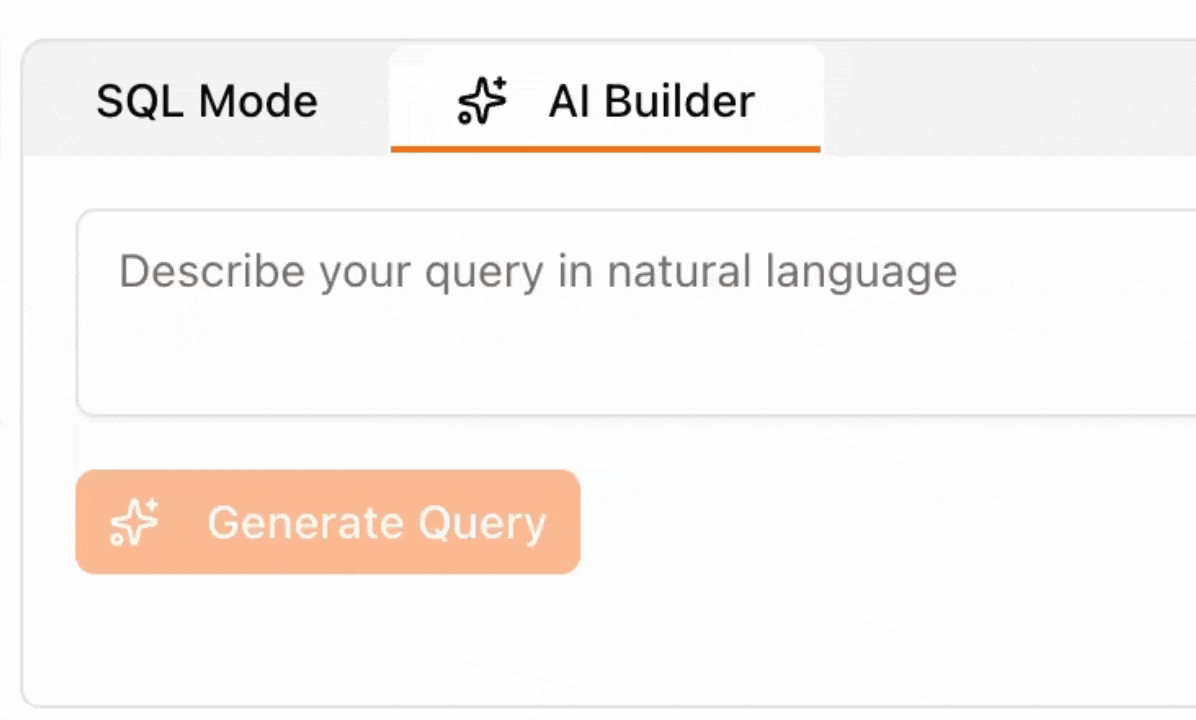Screen dimensions: 1196x720
Task: Click the Generate Query button
Action: pyautogui.click(x=328, y=522)
